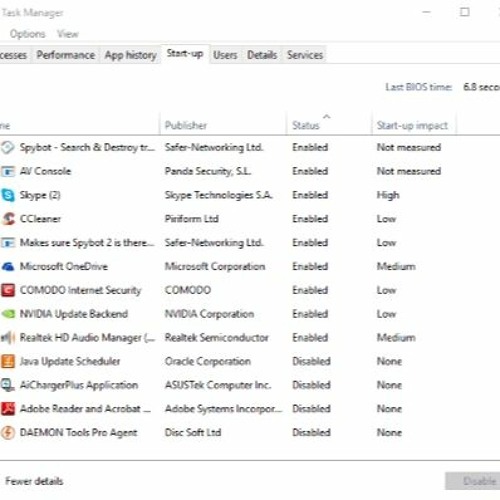Click the Last BIOS time label

tap(419, 87)
